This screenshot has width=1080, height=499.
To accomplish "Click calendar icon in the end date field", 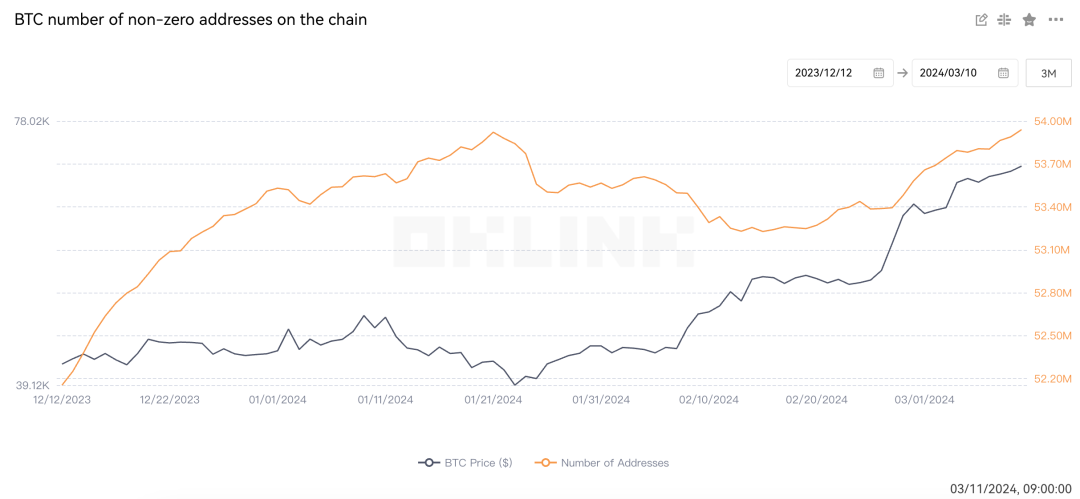I will (x=1003, y=73).
